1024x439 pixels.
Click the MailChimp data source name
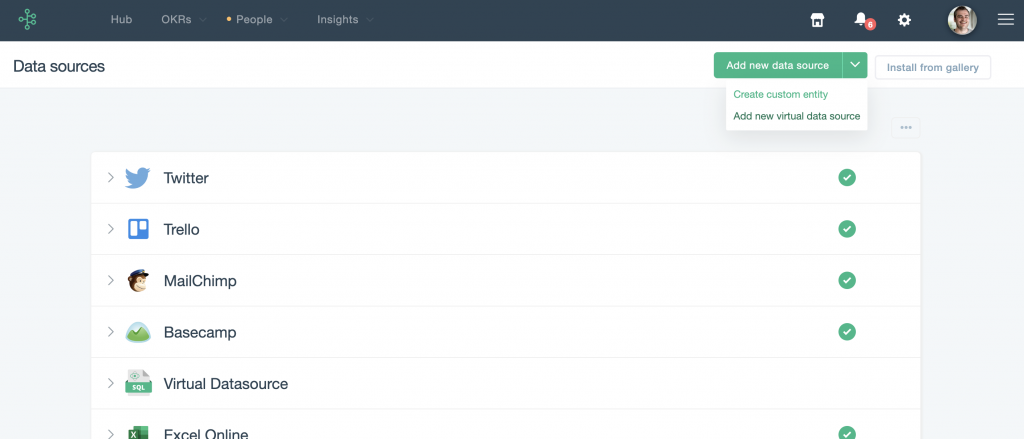pos(200,281)
